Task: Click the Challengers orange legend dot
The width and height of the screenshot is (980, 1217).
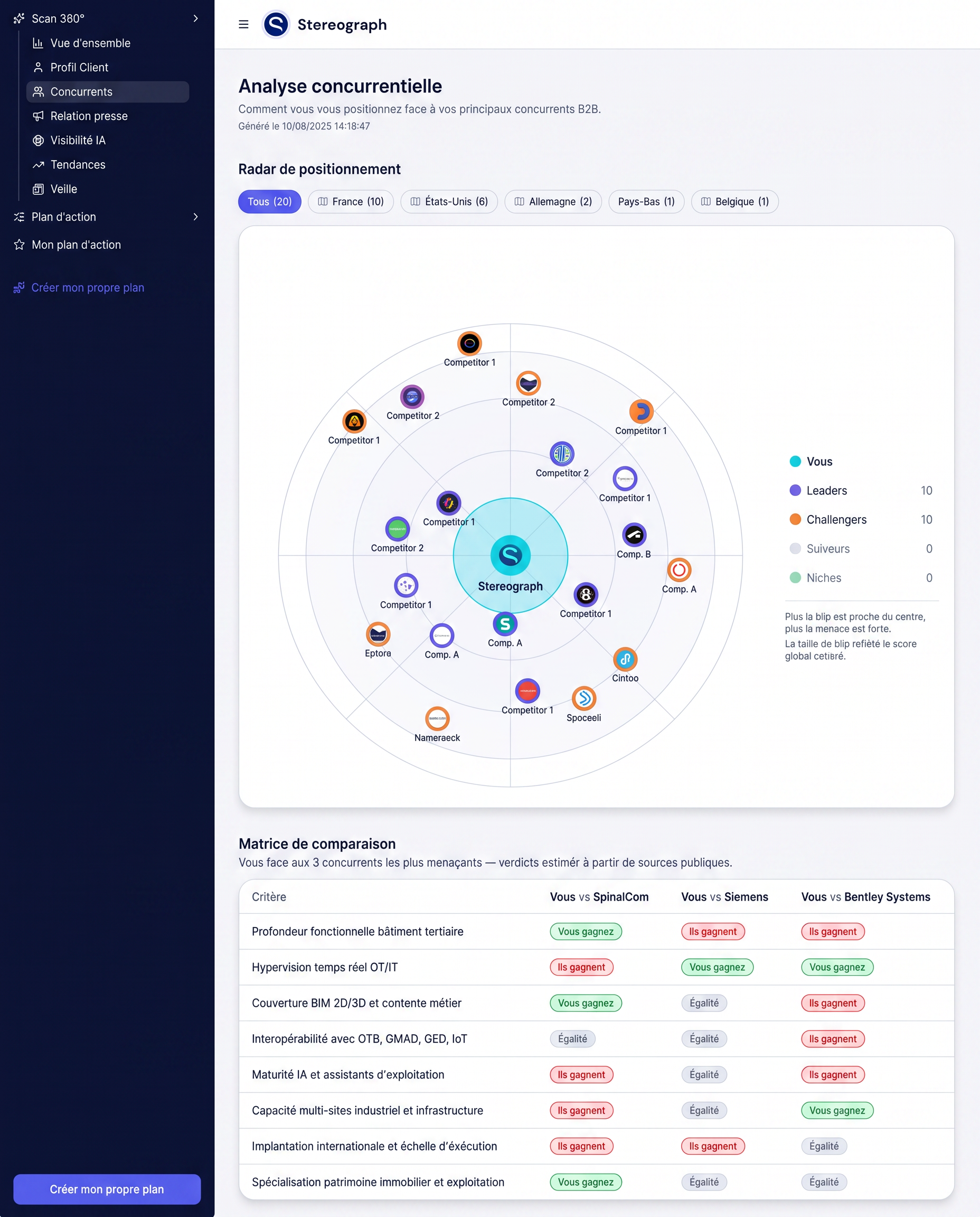Action: tap(795, 520)
